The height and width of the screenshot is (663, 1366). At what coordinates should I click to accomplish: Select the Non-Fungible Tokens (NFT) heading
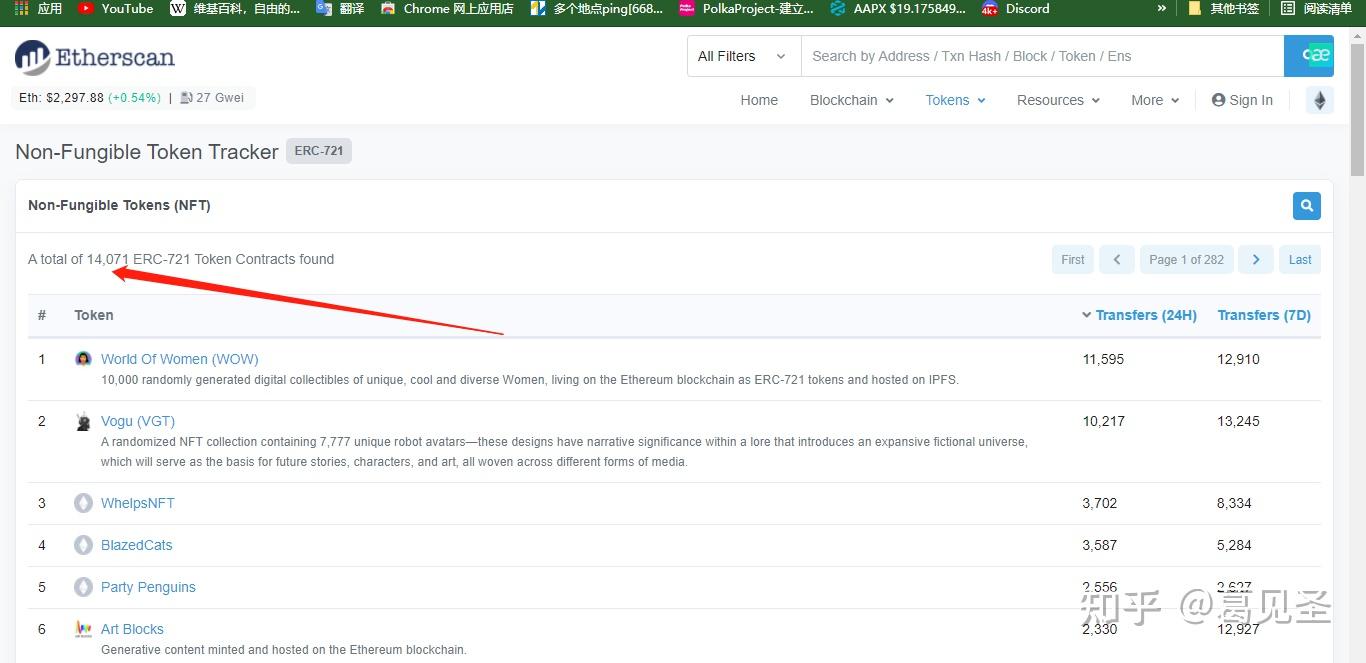(x=119, y=205)
